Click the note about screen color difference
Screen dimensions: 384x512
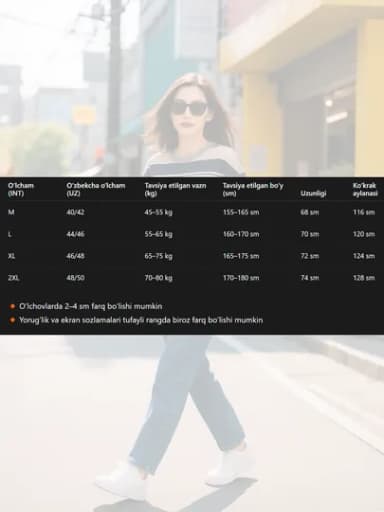point(141,320)
